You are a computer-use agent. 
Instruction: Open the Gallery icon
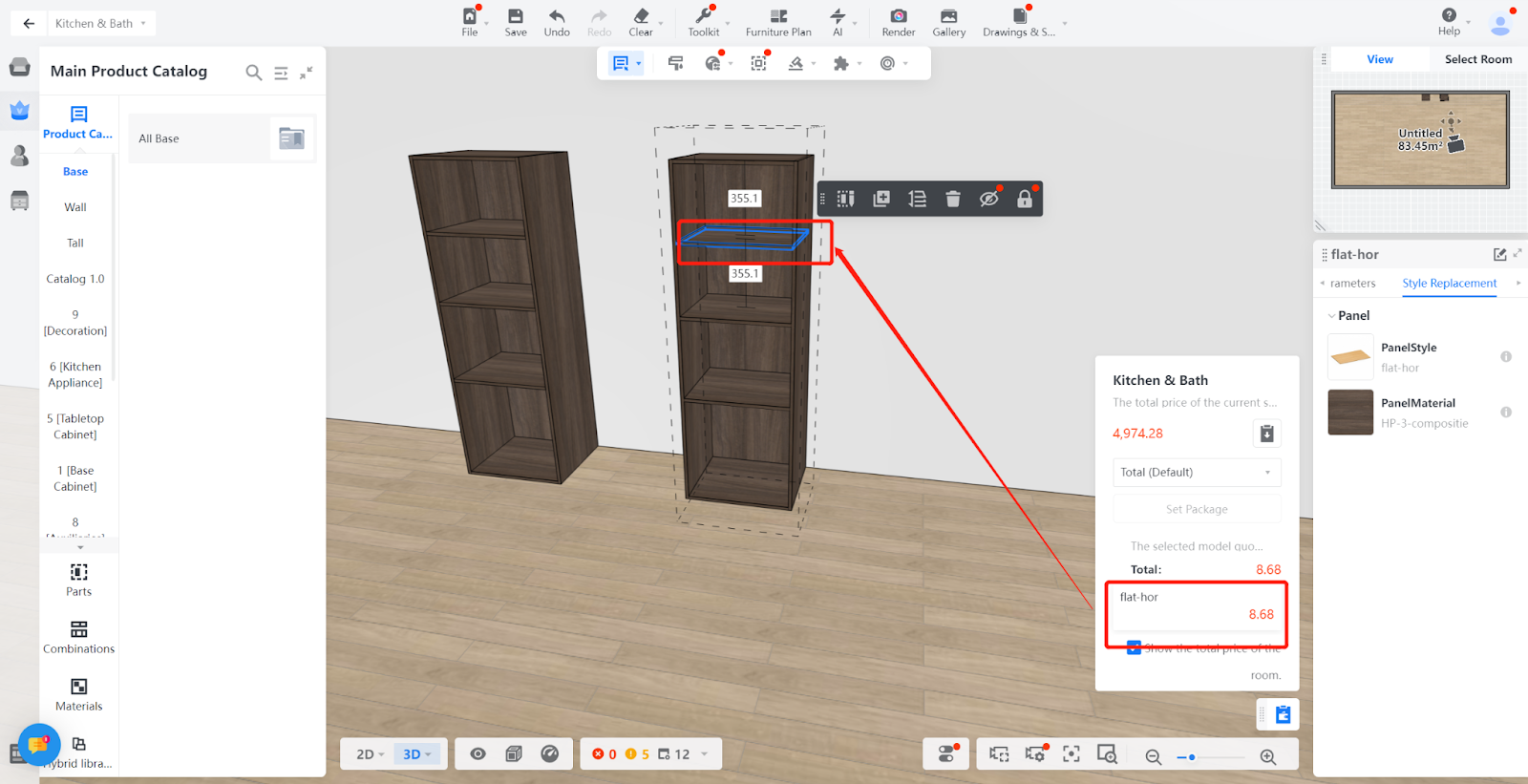(x=948, y=16)
